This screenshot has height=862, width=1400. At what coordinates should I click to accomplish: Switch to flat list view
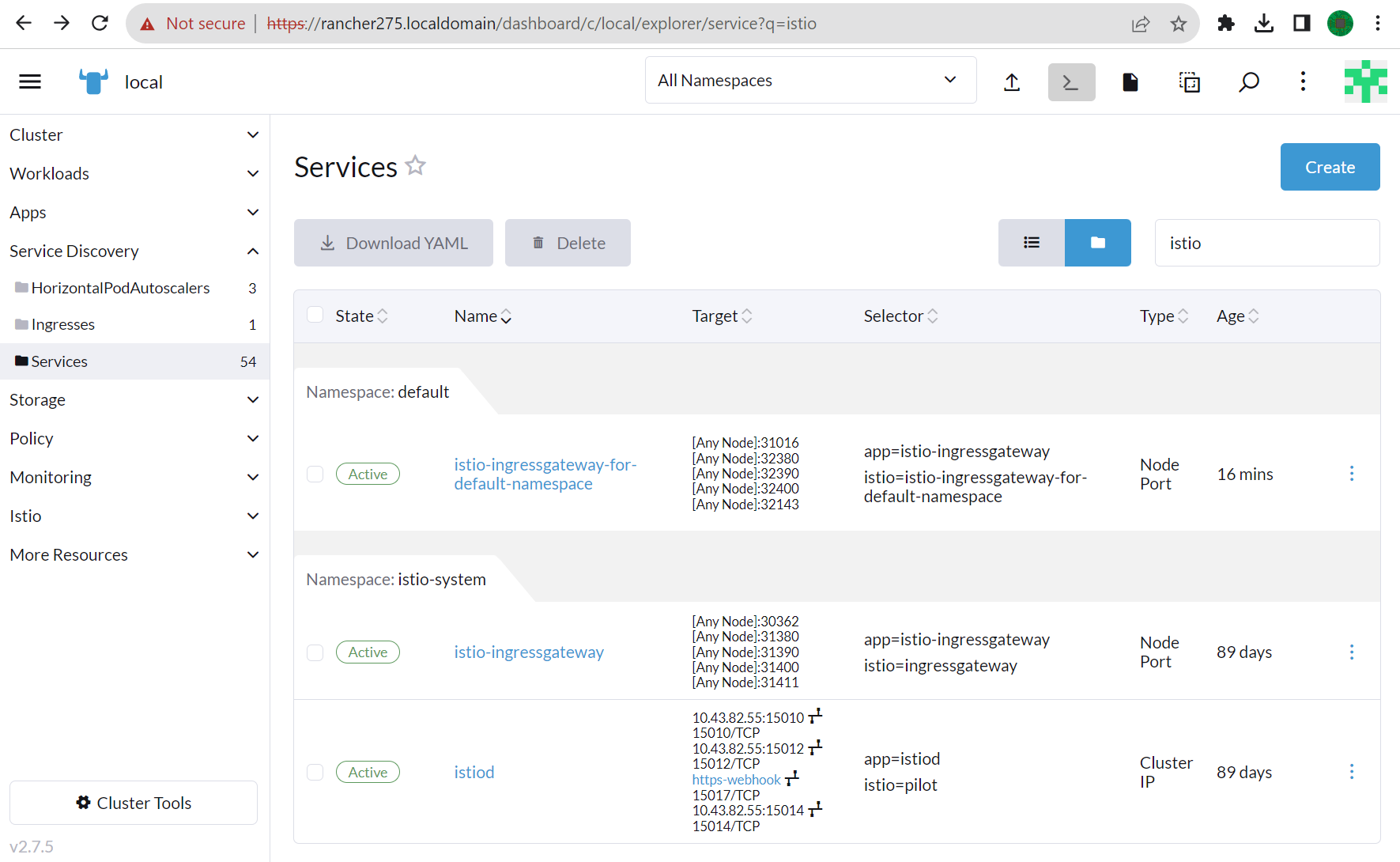click(x=1031, y=243)
